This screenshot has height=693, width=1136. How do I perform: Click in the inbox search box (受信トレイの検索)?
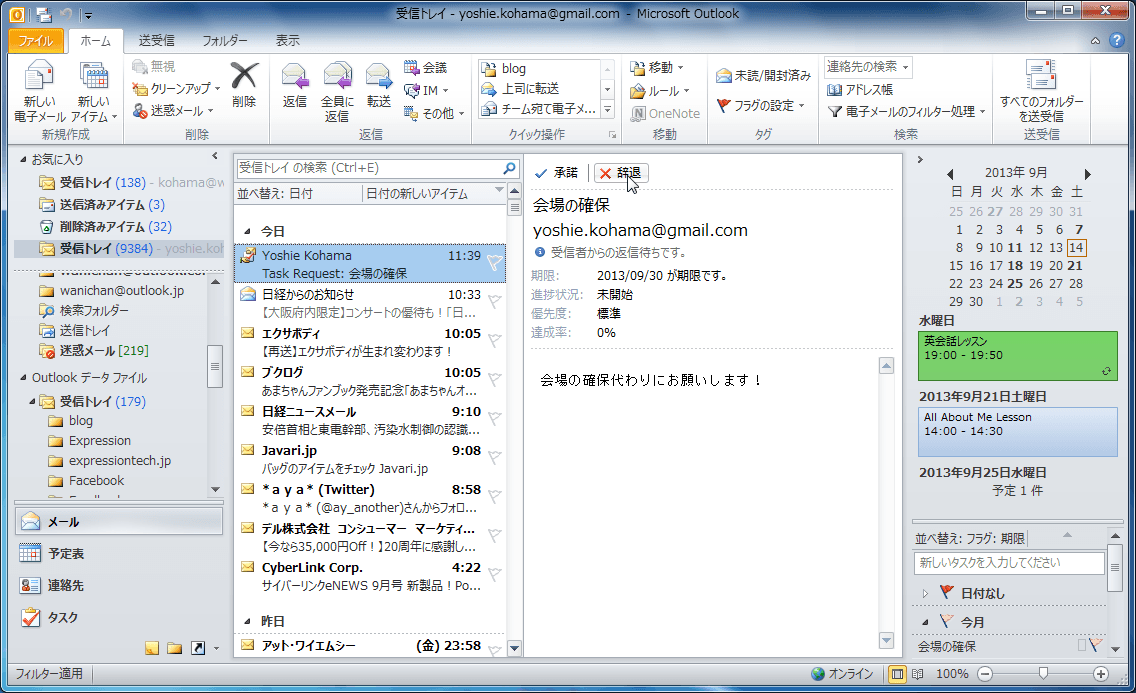368,168
